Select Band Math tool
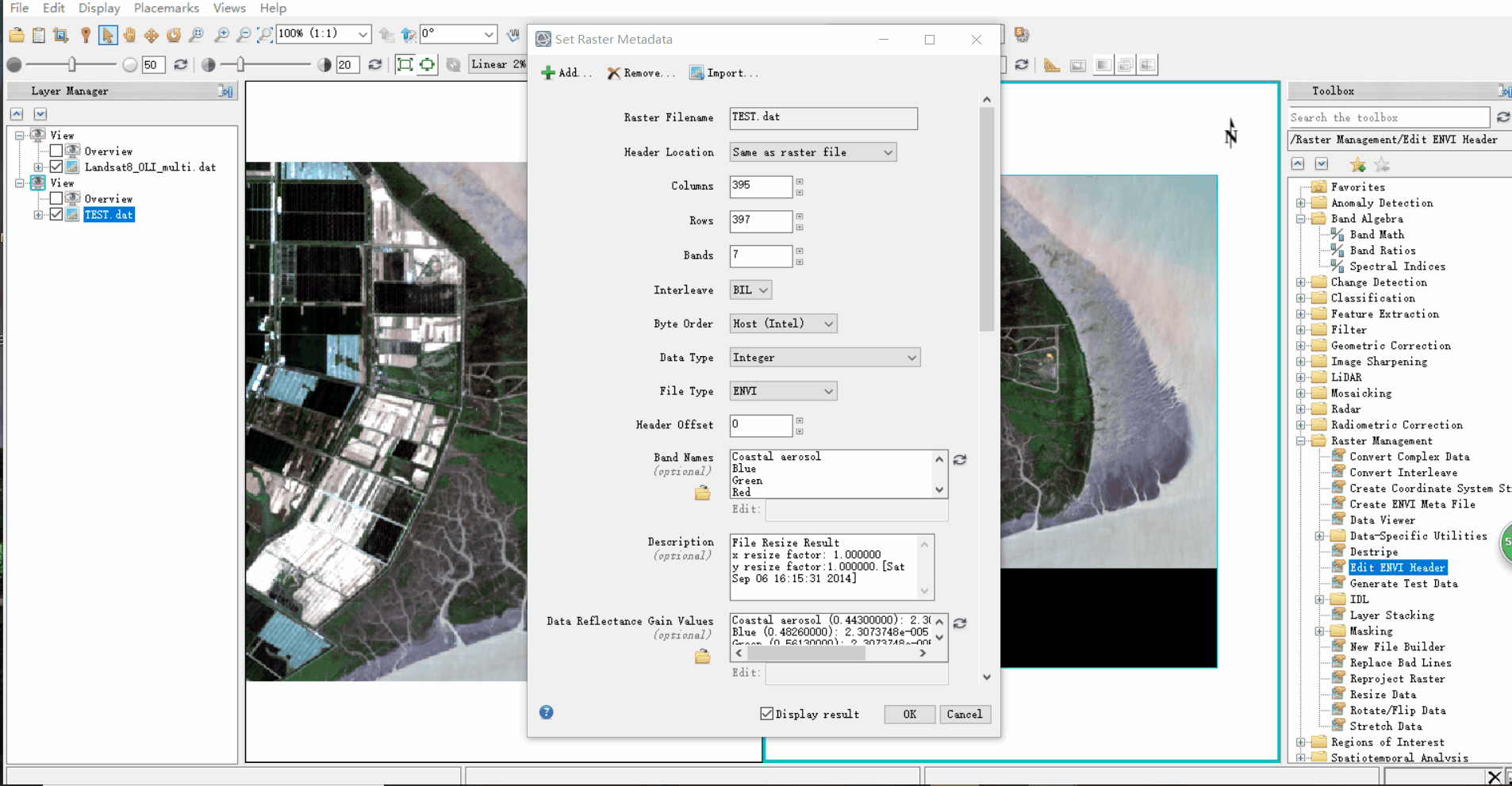 click(x=1377, y=235)
